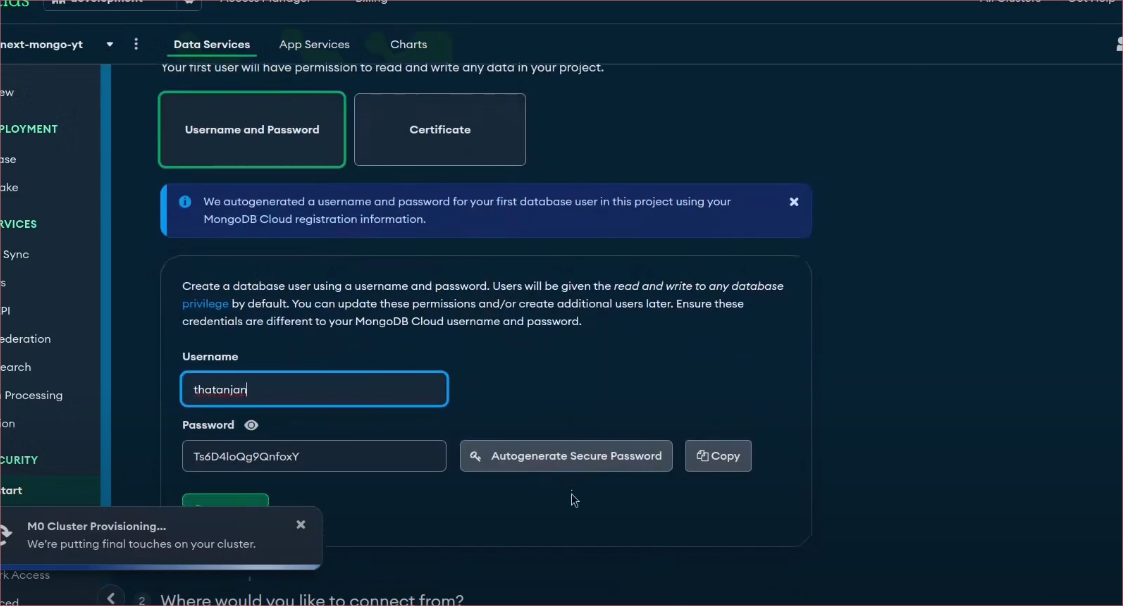This screenshot has width=1123, height=606.
Task: Click the clipboard icon in Copy button
Action: [702, 456]
